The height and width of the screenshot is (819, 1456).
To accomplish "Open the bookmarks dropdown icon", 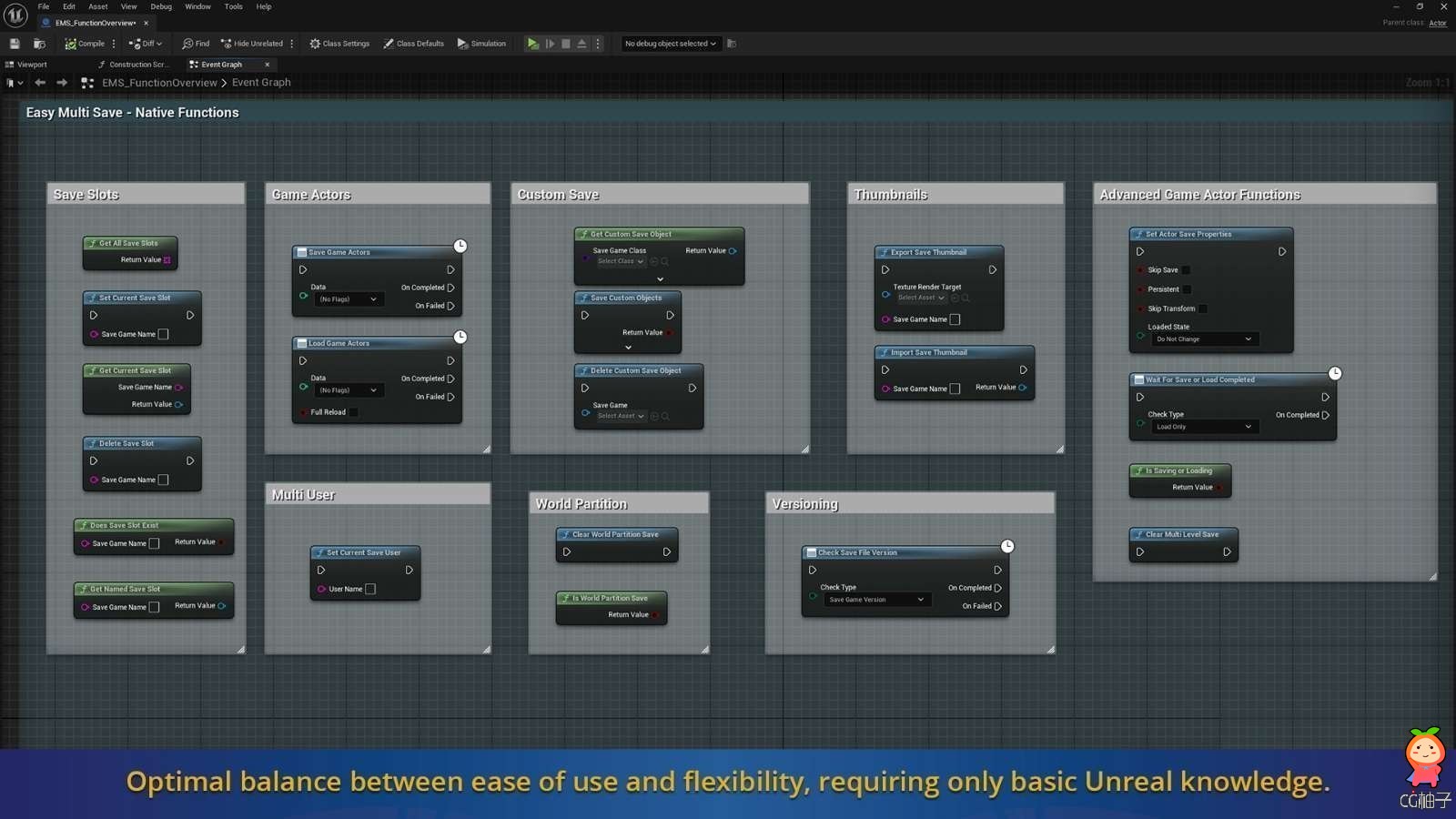I will click(14, 83).
